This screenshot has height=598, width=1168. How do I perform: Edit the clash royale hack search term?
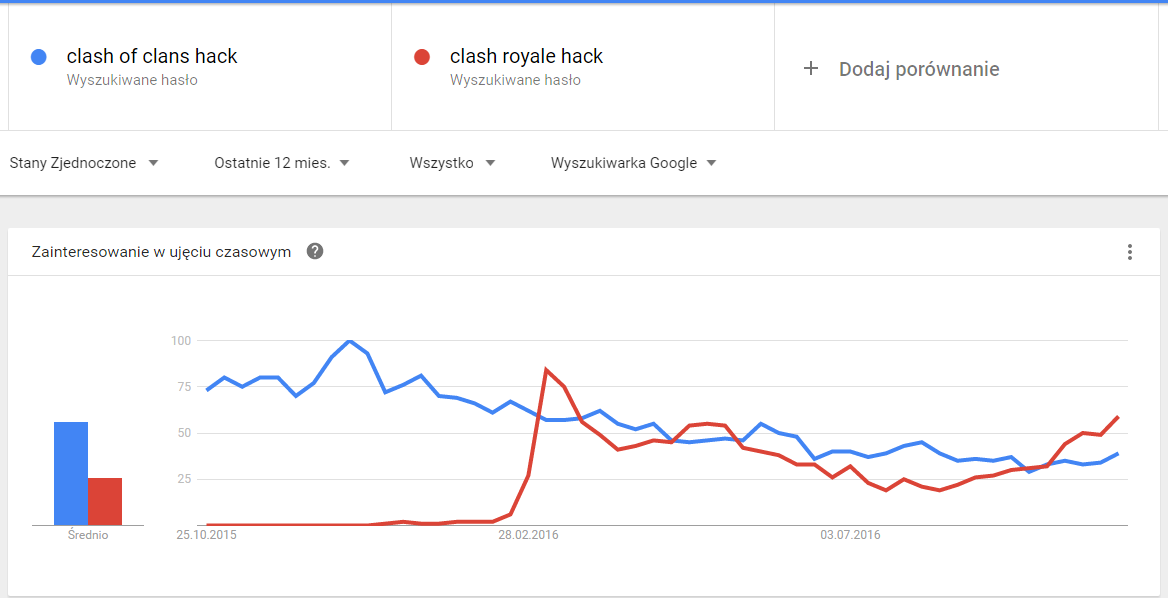[527, 56]
